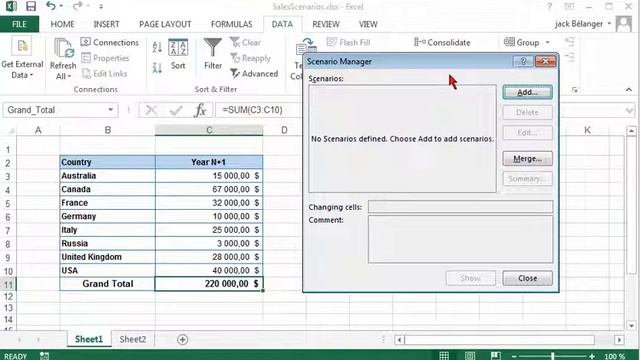The height and width of the screenshot is (360, 640).
Task: Switch to the HOME tab
Action: pyautogui.click(x=62, y=24)
